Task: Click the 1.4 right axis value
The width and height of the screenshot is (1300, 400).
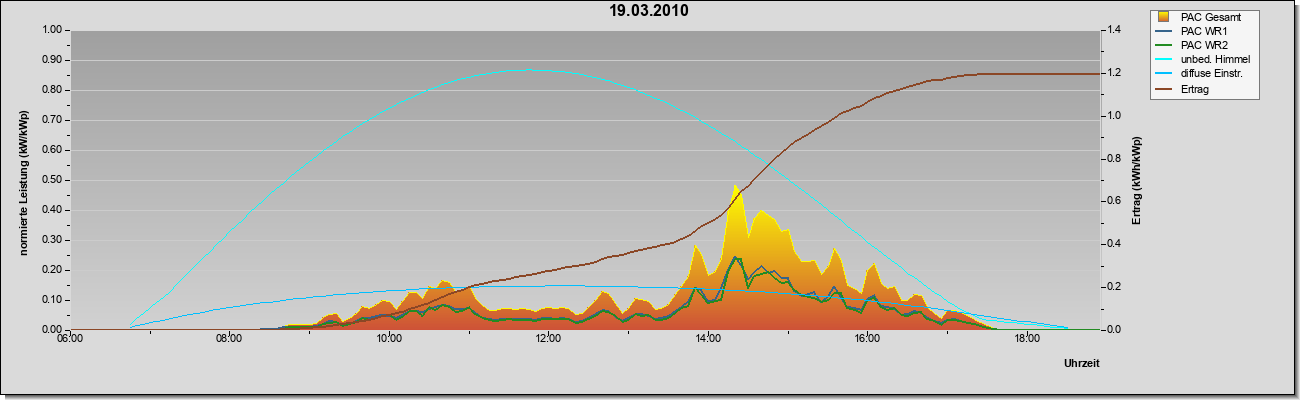Action: pos(1113,30)
